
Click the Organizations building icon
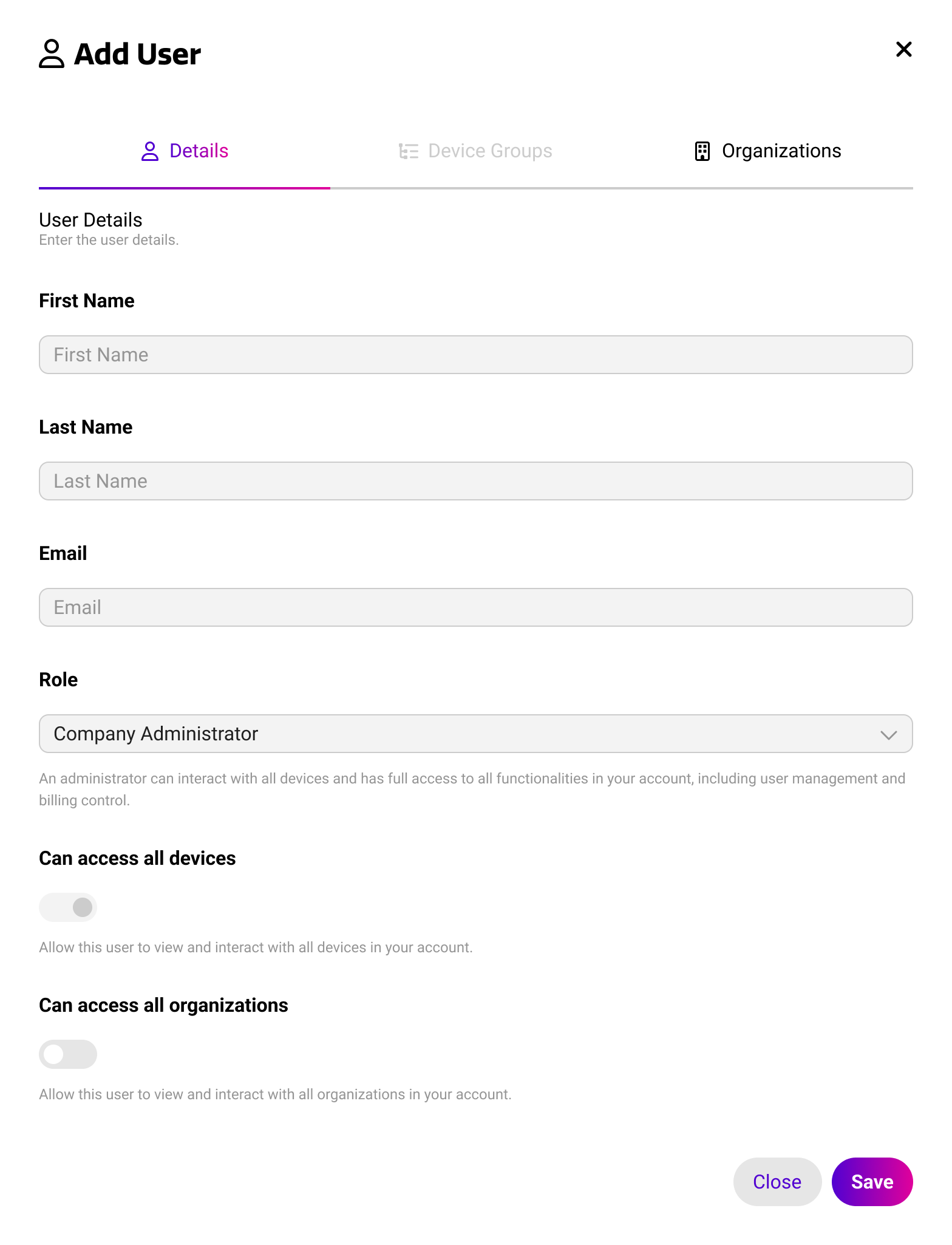(x=702, y=151)
